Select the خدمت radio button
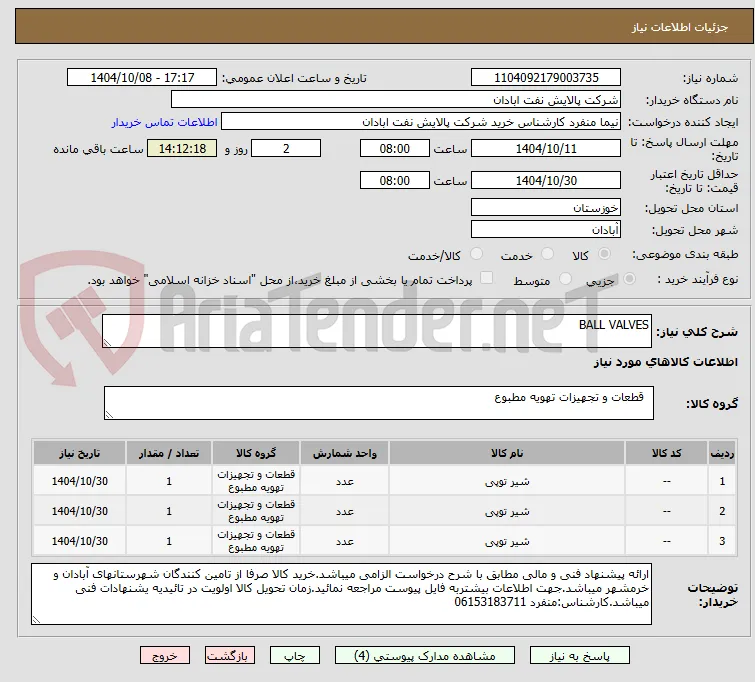The image size is (755, 682). (x=547, y=254)
